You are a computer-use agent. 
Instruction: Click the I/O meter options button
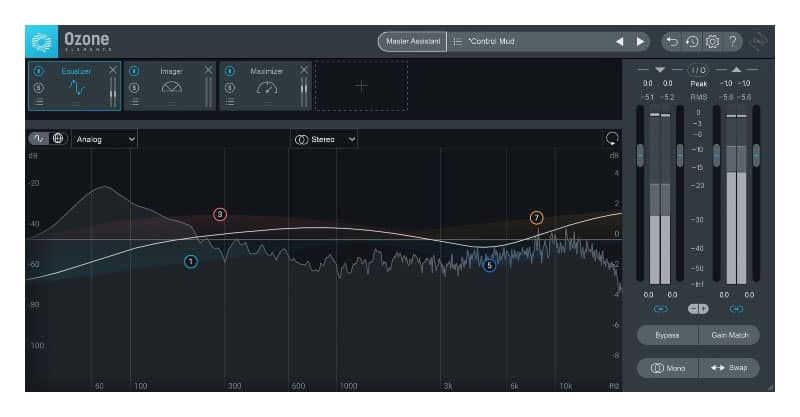(x=698, y=70)
